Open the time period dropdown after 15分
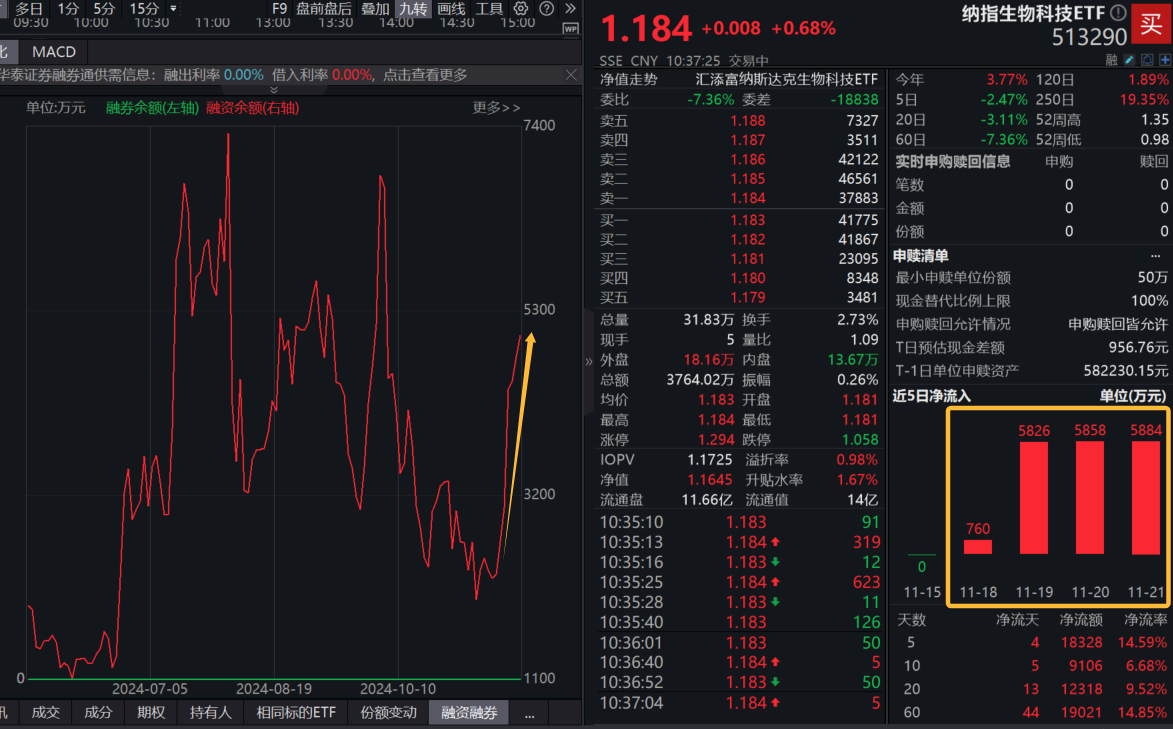1173x729 pixels. pyautogui.click(x=174, y=9)
